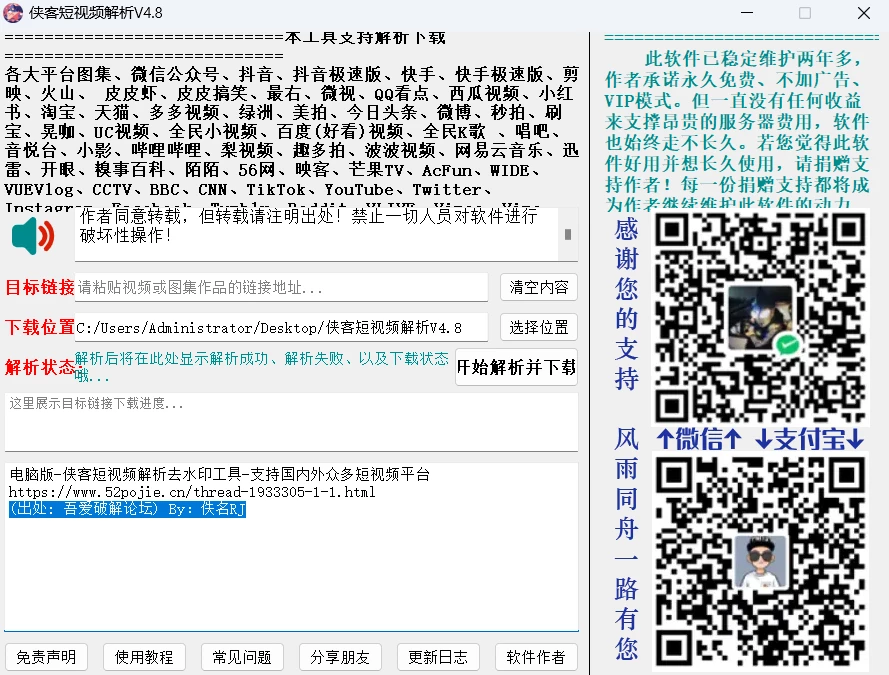Click the 感谢您的支持 vertical text
This screenshot has width=889, height=675.
pos(626,303)
